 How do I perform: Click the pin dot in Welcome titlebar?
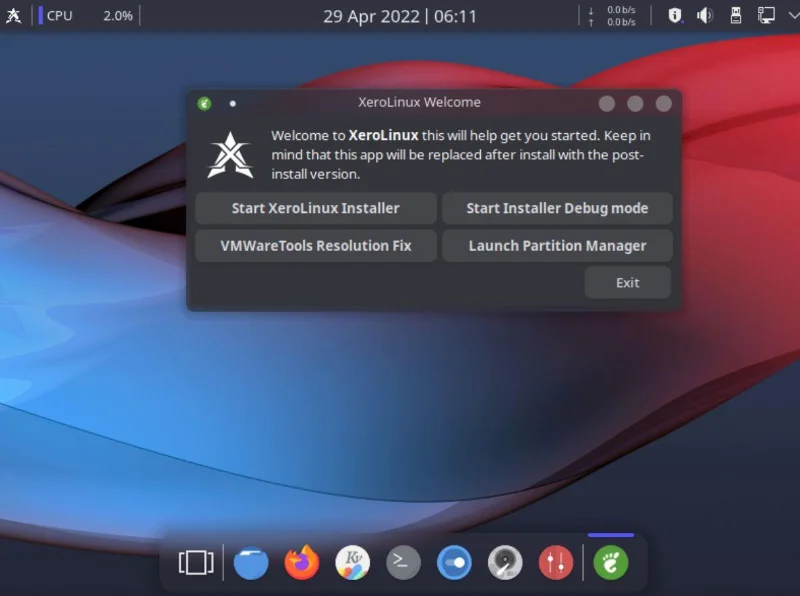(233, 104)
